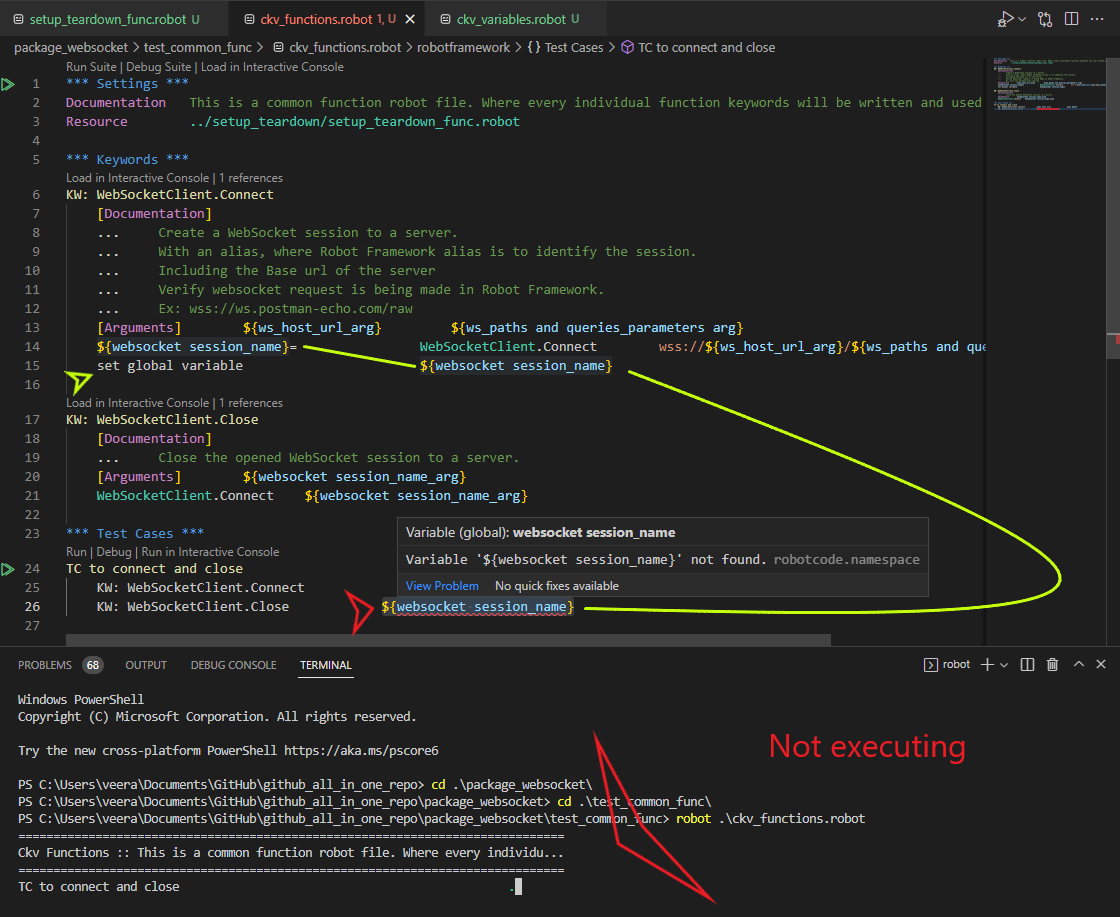Expand the Test Cases breadcrumb
This screenshot has width=1120, height=917.
(x=576, y=47)
